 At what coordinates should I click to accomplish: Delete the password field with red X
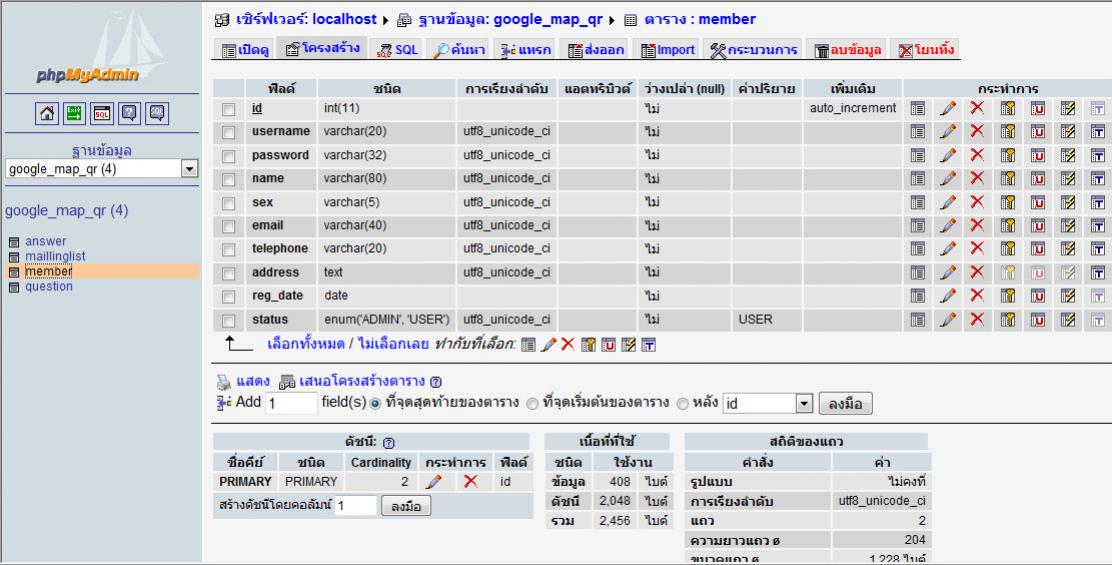977,155
